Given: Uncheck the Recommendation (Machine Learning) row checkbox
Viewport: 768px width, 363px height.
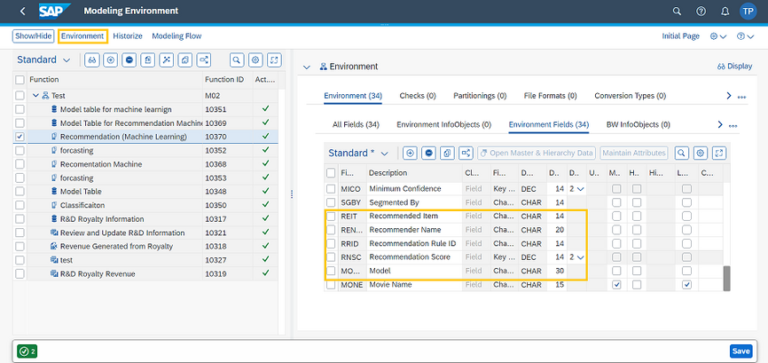Looking at the screenshot, I should click(x=20, y=137).
